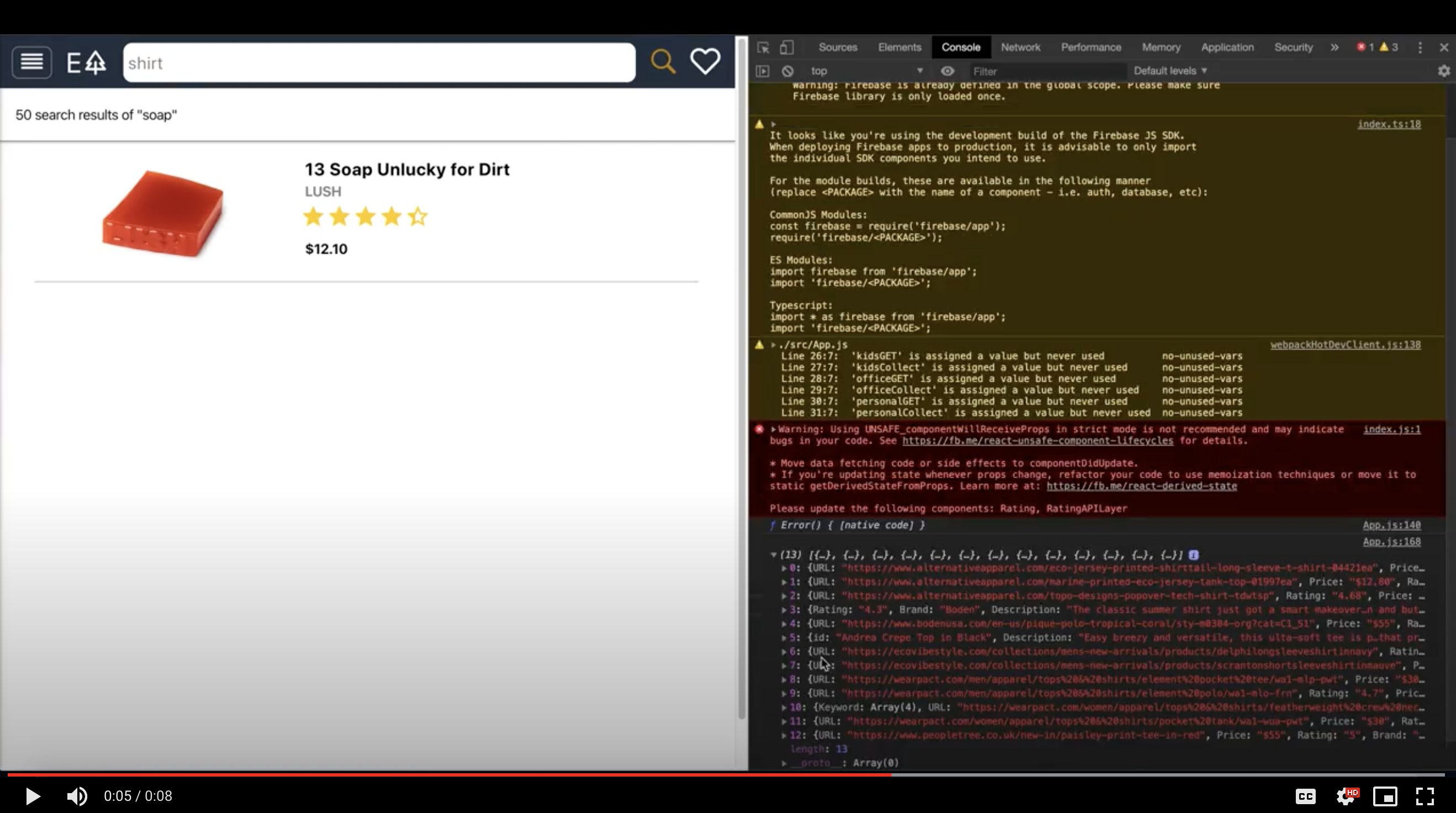Switch to the Network tab
This screenshot has height=813, width=1456.
(1020, 47)
